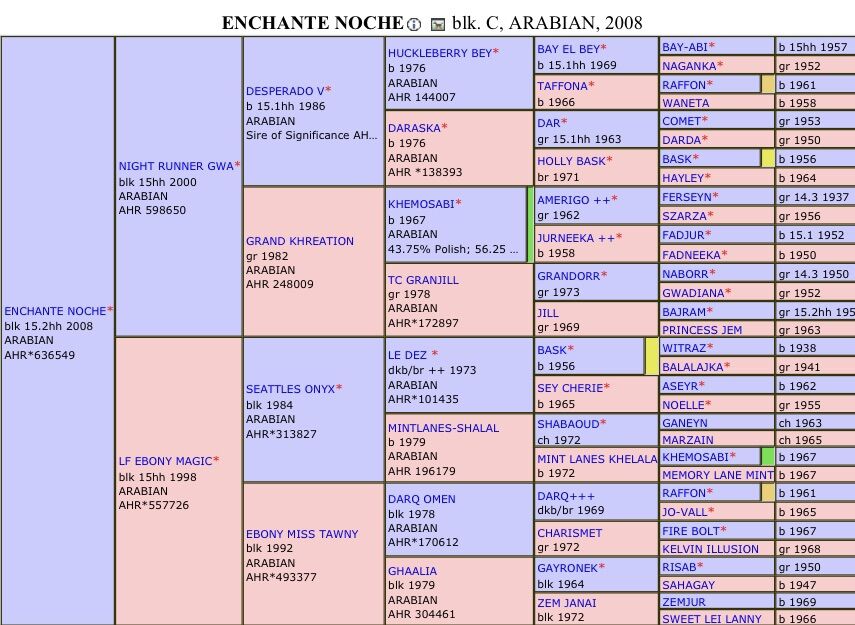Click yellow marker beside BASK, sire of LE DEZ
The width and height of the screenshot is (855, 625).
coord(651,356)
